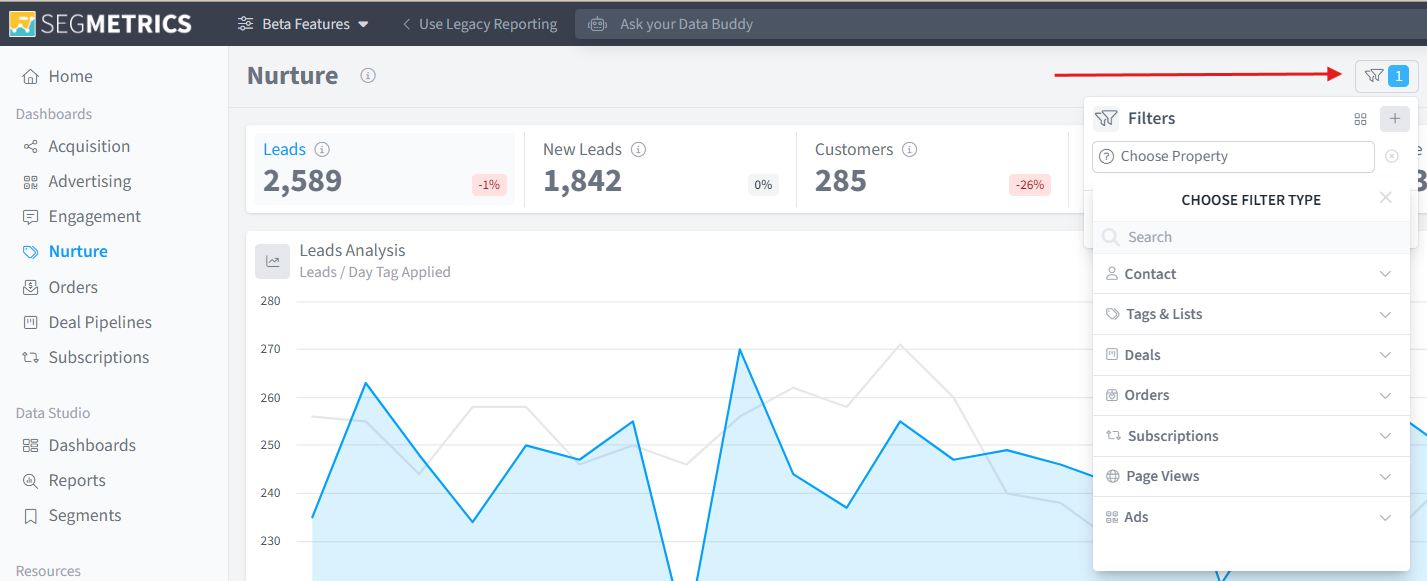Image resolution: width=1427 pixels, height=581 pixels.
Task: Click the remove filter circle-x icon
Action: (1392, 156)
